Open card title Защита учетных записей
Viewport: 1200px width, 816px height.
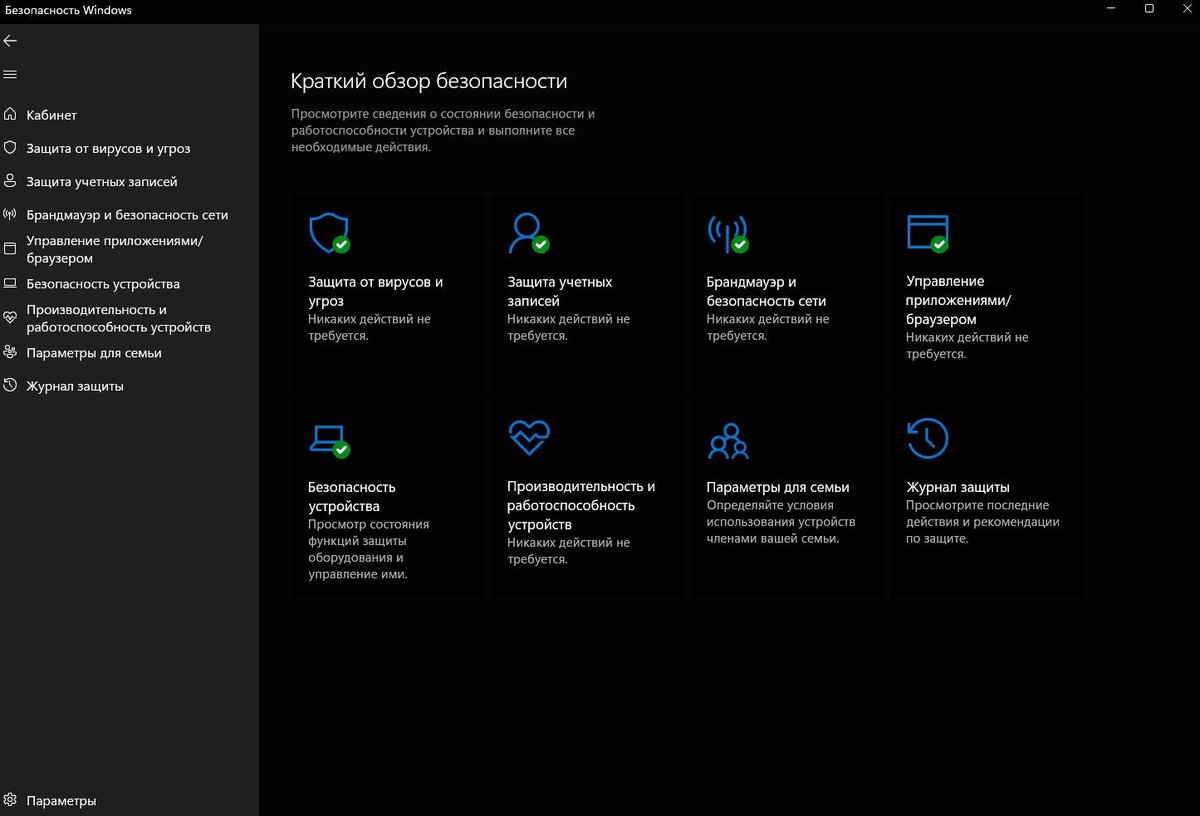click(560, 291)
